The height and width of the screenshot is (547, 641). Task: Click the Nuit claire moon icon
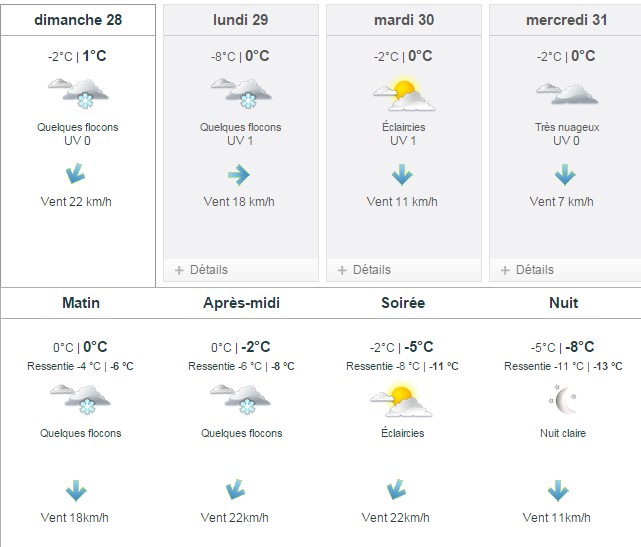click(563, 399)
